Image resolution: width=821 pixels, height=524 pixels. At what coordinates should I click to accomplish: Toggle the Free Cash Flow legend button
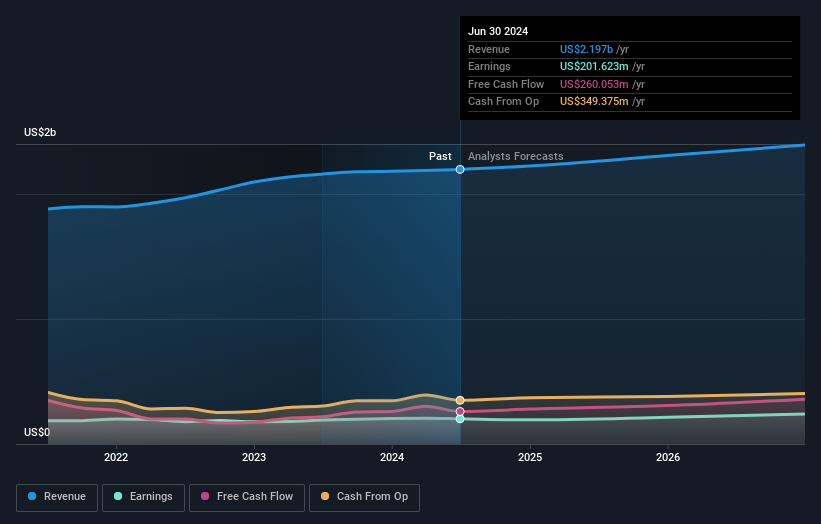pos(247,497)
